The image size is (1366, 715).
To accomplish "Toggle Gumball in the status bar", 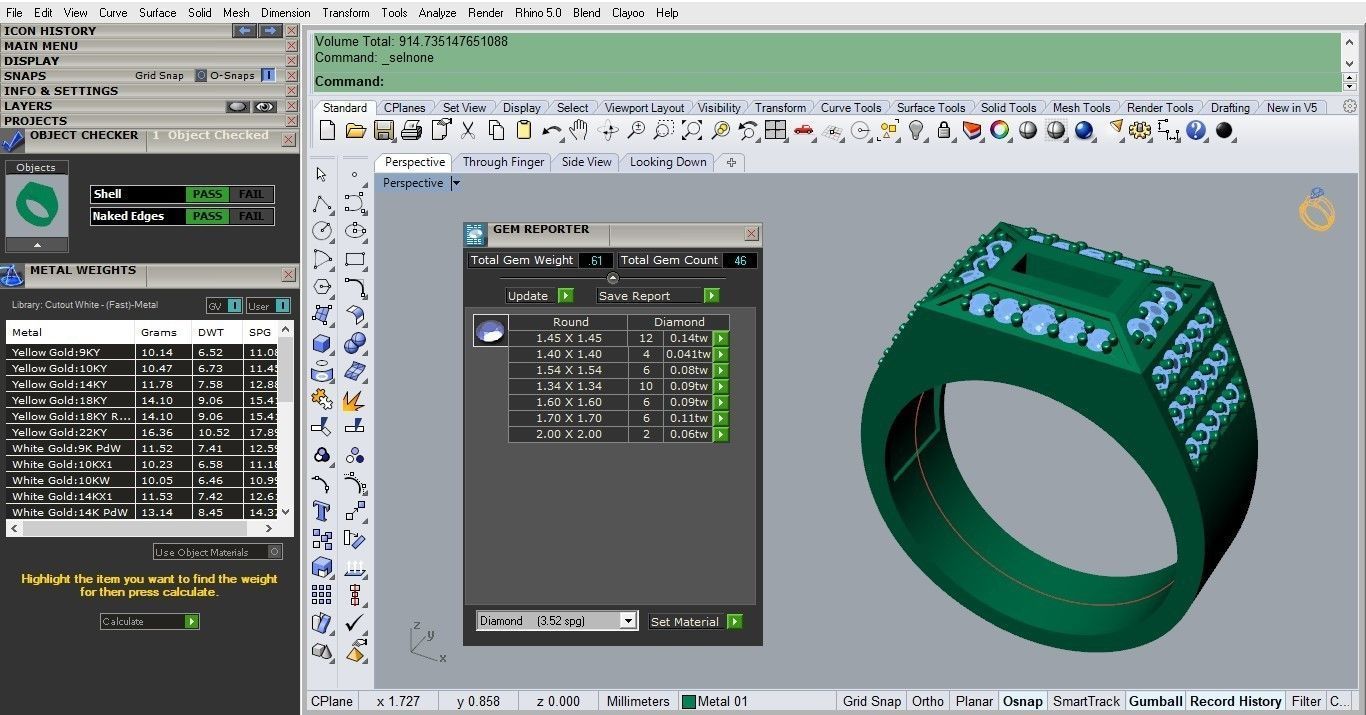I will tap(1155, 701).
